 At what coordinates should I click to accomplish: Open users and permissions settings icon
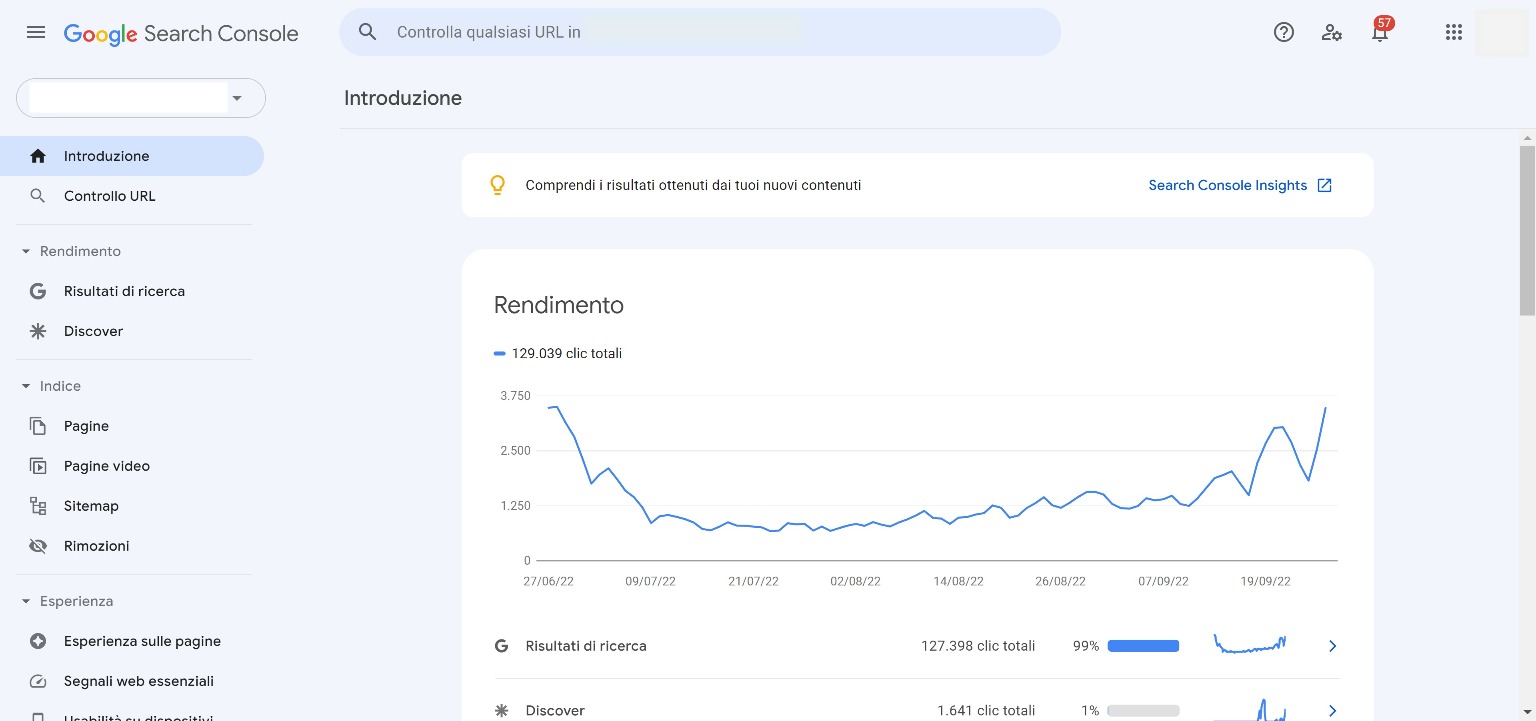coord(1332,32)
